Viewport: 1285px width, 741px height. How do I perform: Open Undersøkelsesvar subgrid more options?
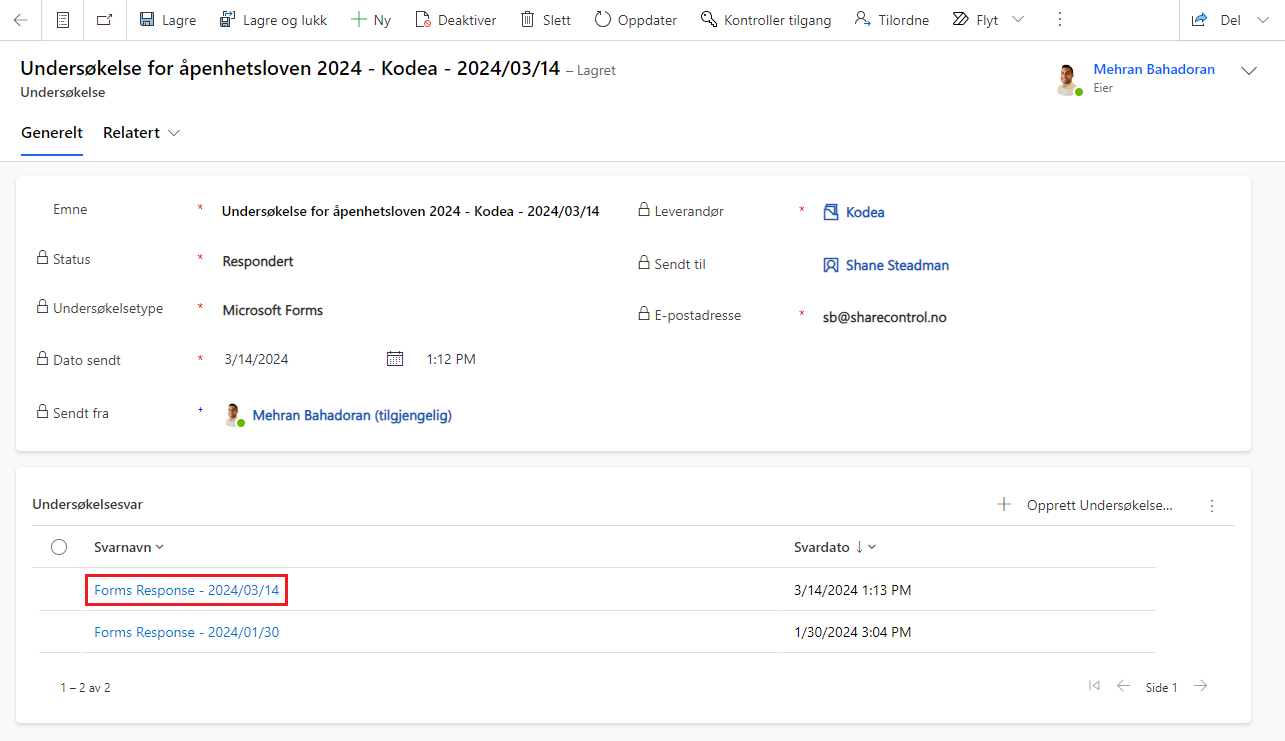pos(1212,506)
